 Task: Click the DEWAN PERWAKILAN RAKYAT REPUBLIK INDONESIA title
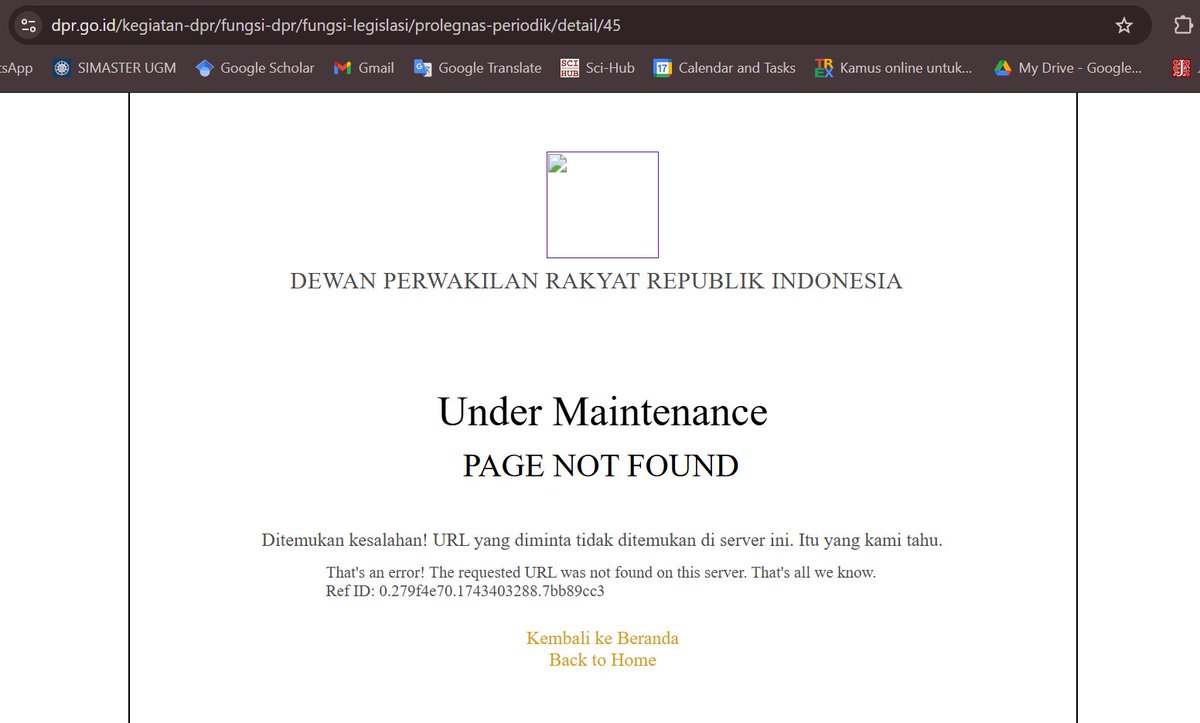coord(596,281)
